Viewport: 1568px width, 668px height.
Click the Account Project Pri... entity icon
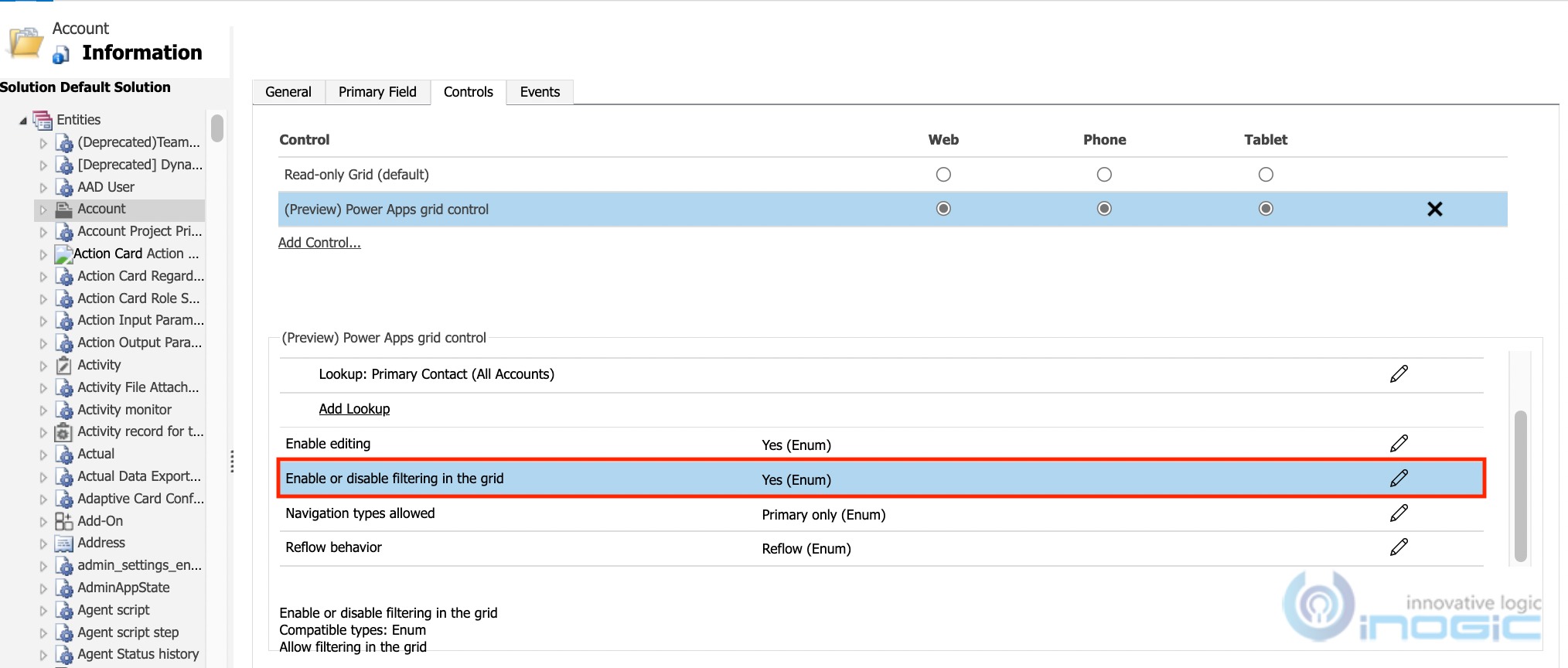[x=64, y=232]
